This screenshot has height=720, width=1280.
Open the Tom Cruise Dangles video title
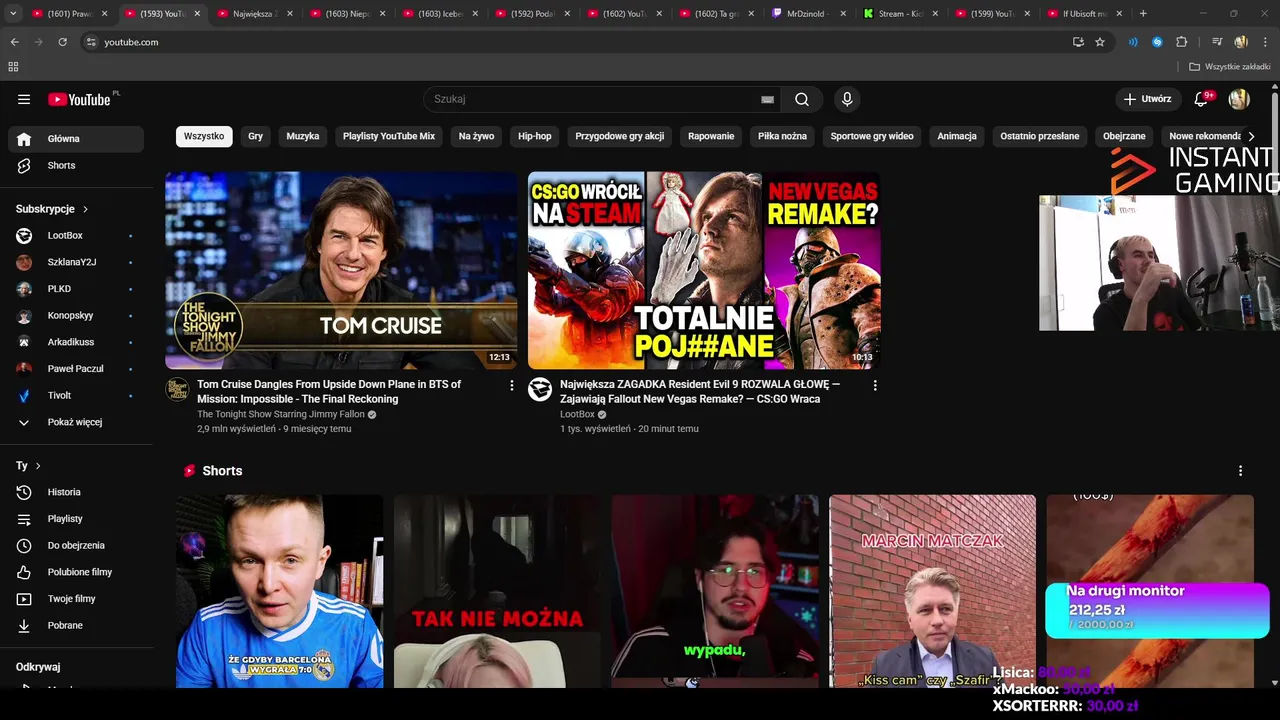[x=329, y=391]
